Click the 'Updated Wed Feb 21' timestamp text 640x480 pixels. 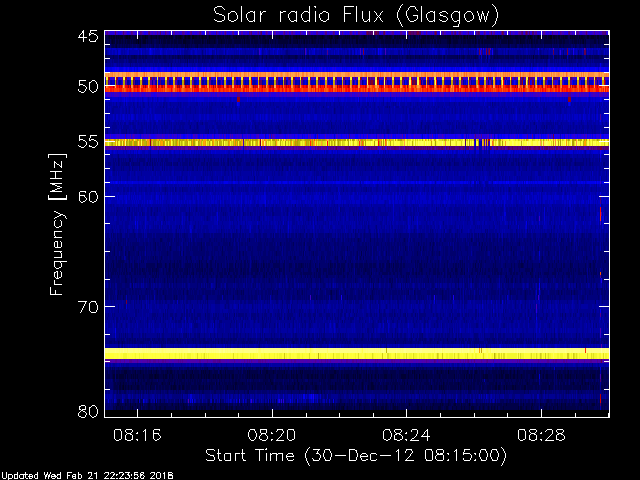click(x=87, y=476)
